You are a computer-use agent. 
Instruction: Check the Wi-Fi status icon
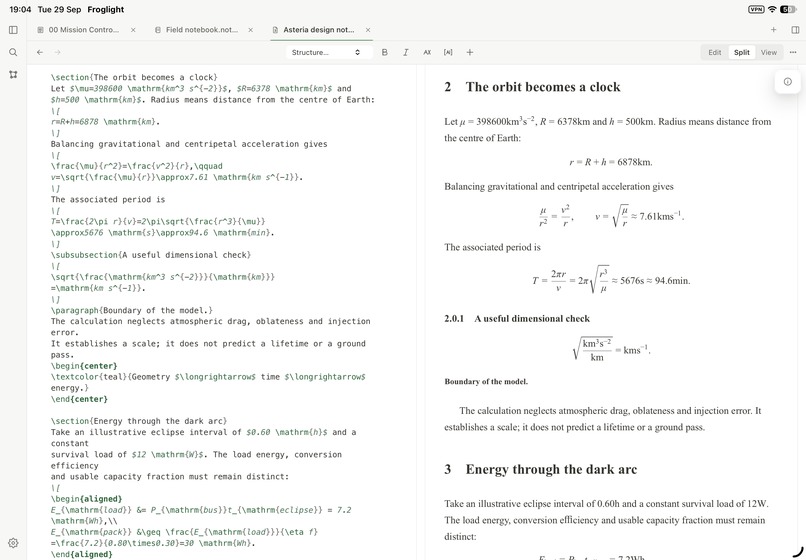[x=772, y=9]
